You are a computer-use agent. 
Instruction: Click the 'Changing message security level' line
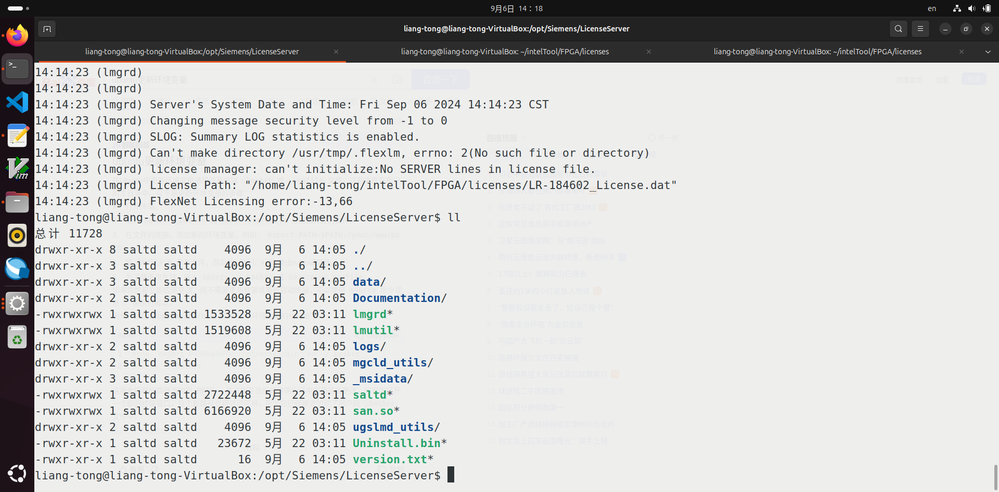(x=241, y=120)
